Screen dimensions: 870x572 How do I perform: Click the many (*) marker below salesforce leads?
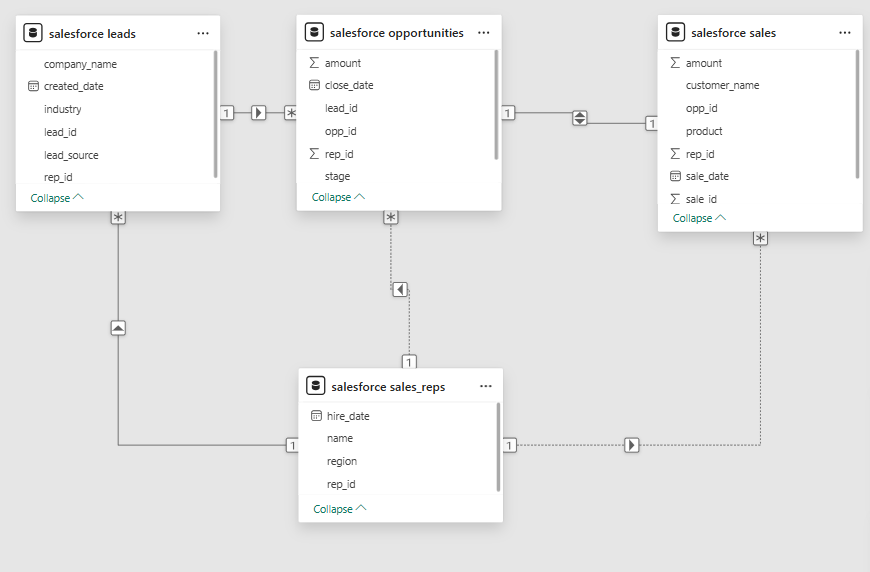[x=118, y=217]
